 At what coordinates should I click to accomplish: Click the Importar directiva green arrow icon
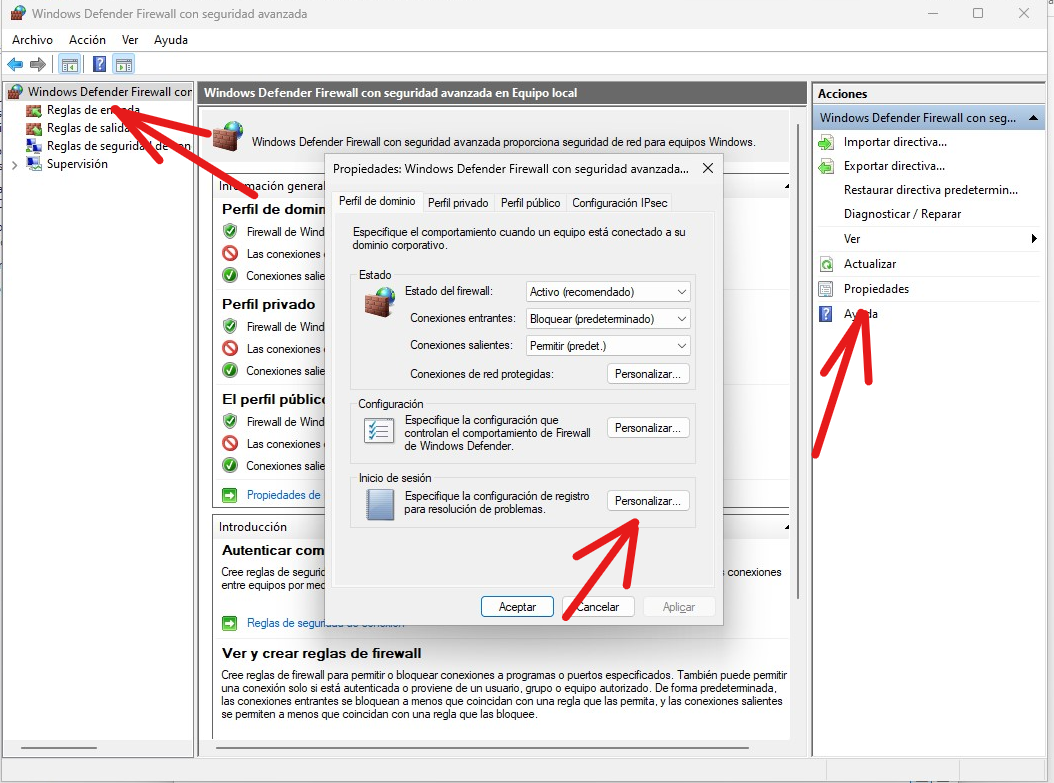click(x=826, y=142)
